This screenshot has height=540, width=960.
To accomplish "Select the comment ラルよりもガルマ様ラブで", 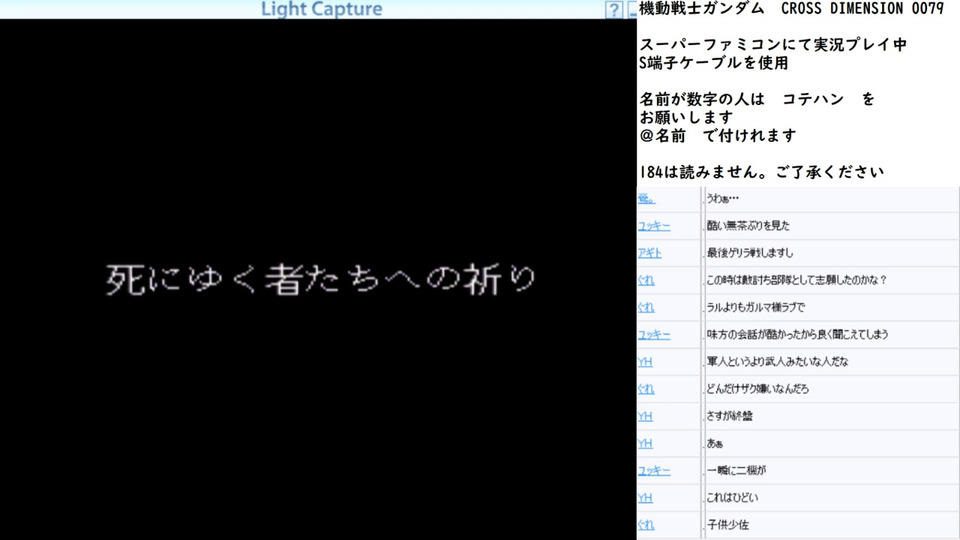I will [x=756, y=307].
